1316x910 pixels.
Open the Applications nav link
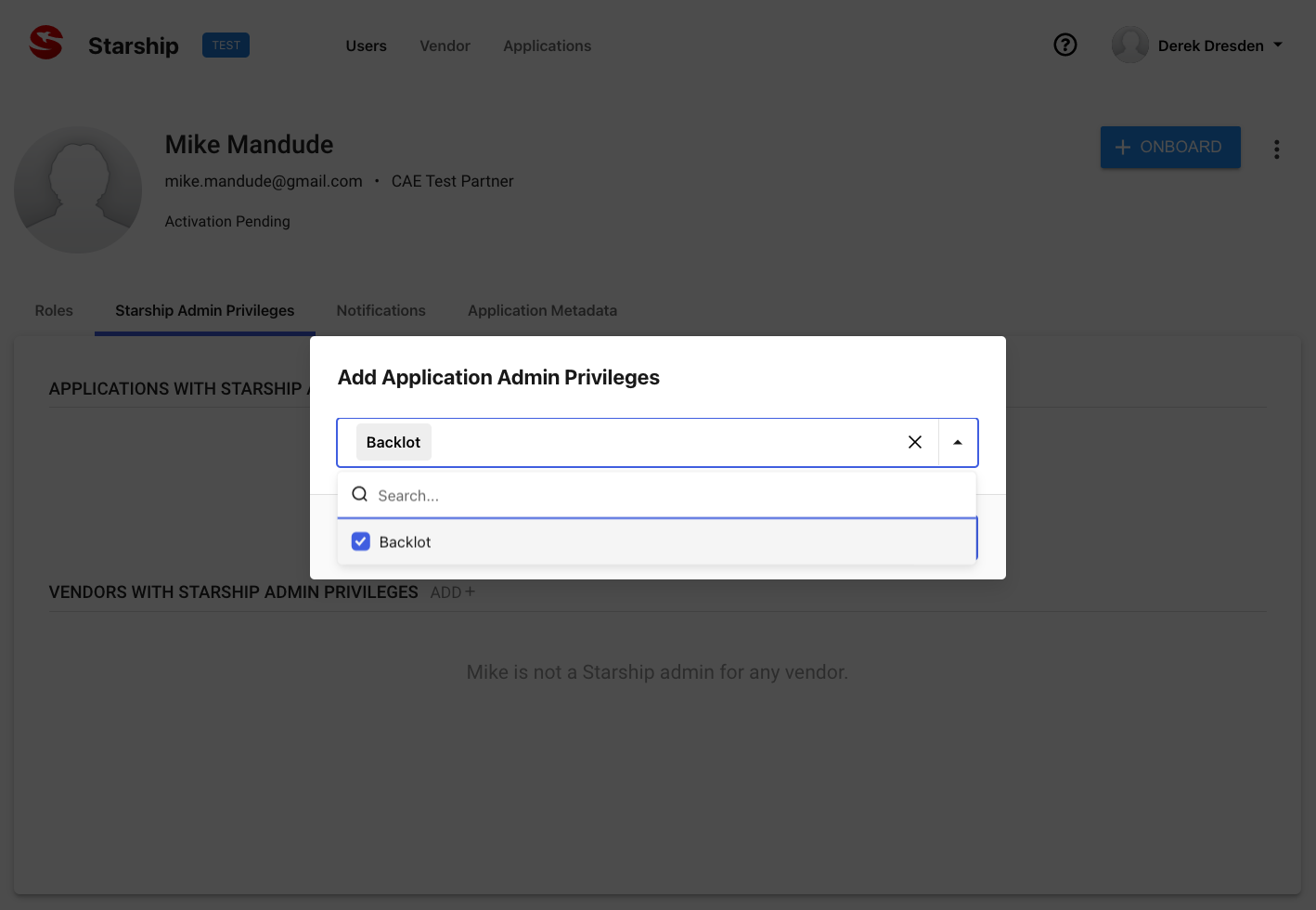click(x=547, y=45)
